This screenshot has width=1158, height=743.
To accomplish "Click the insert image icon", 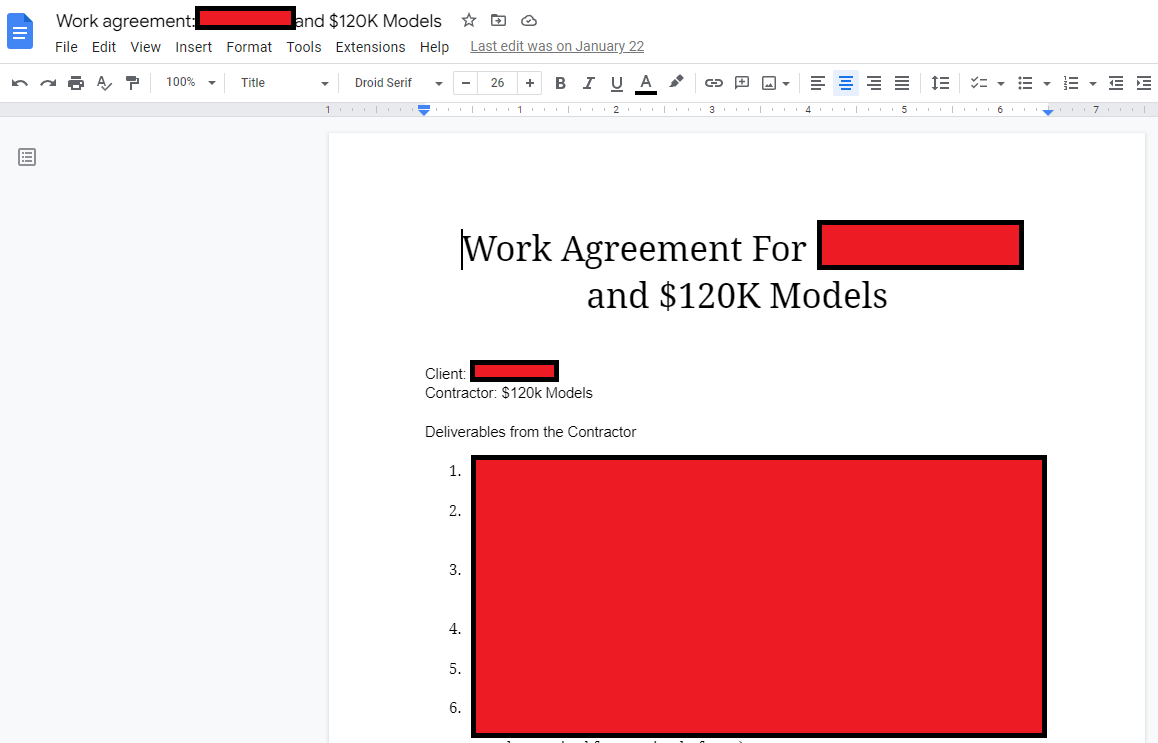I will [x=769, y=83].
